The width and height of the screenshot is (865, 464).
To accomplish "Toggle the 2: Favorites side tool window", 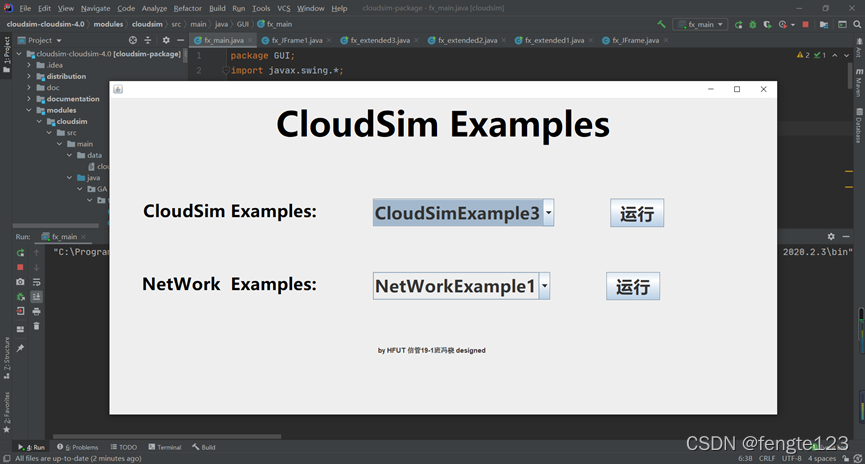I will click(7, 412).
